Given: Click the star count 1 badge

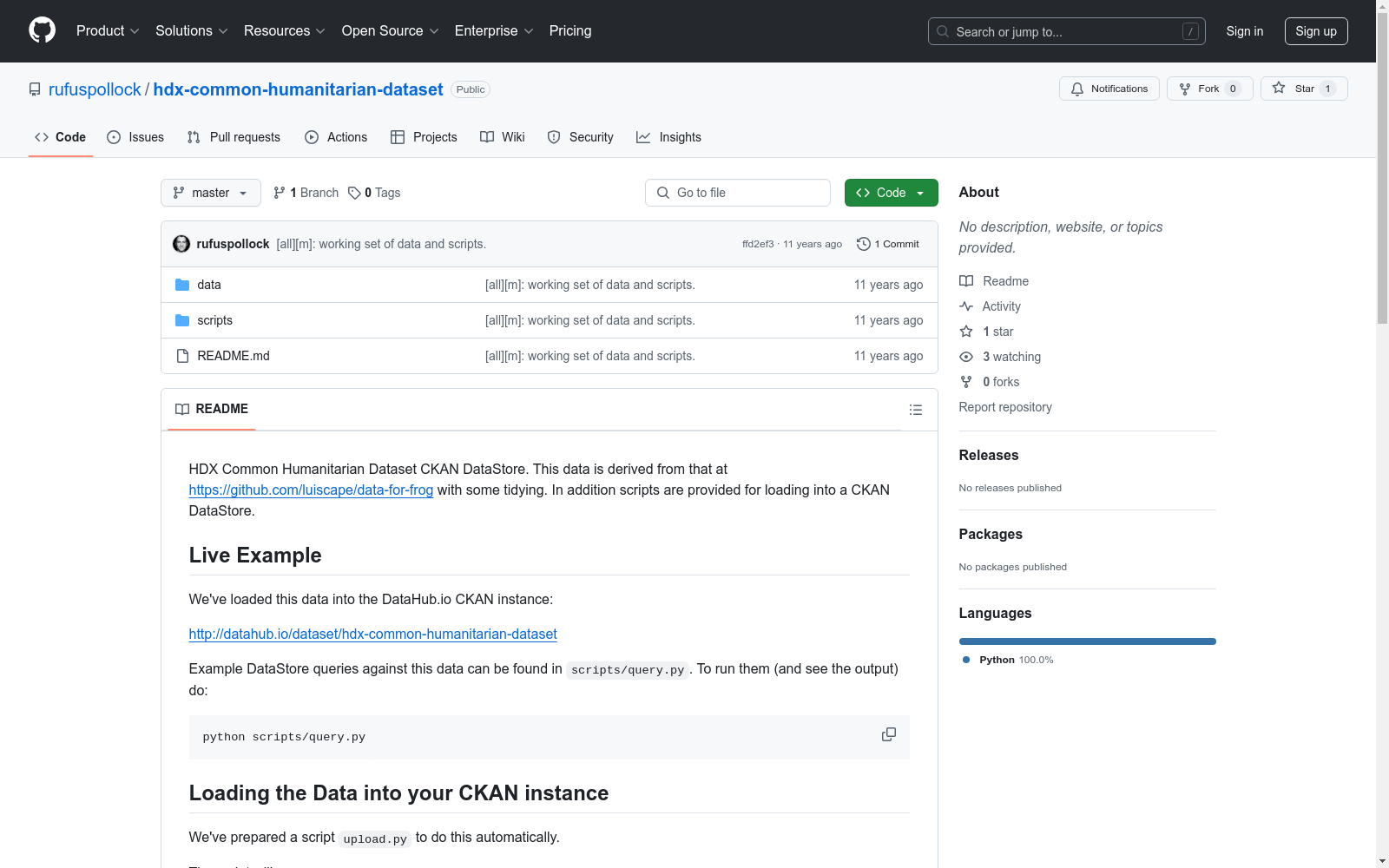Looking at the screenshot, I should [x=1327, y=89].
